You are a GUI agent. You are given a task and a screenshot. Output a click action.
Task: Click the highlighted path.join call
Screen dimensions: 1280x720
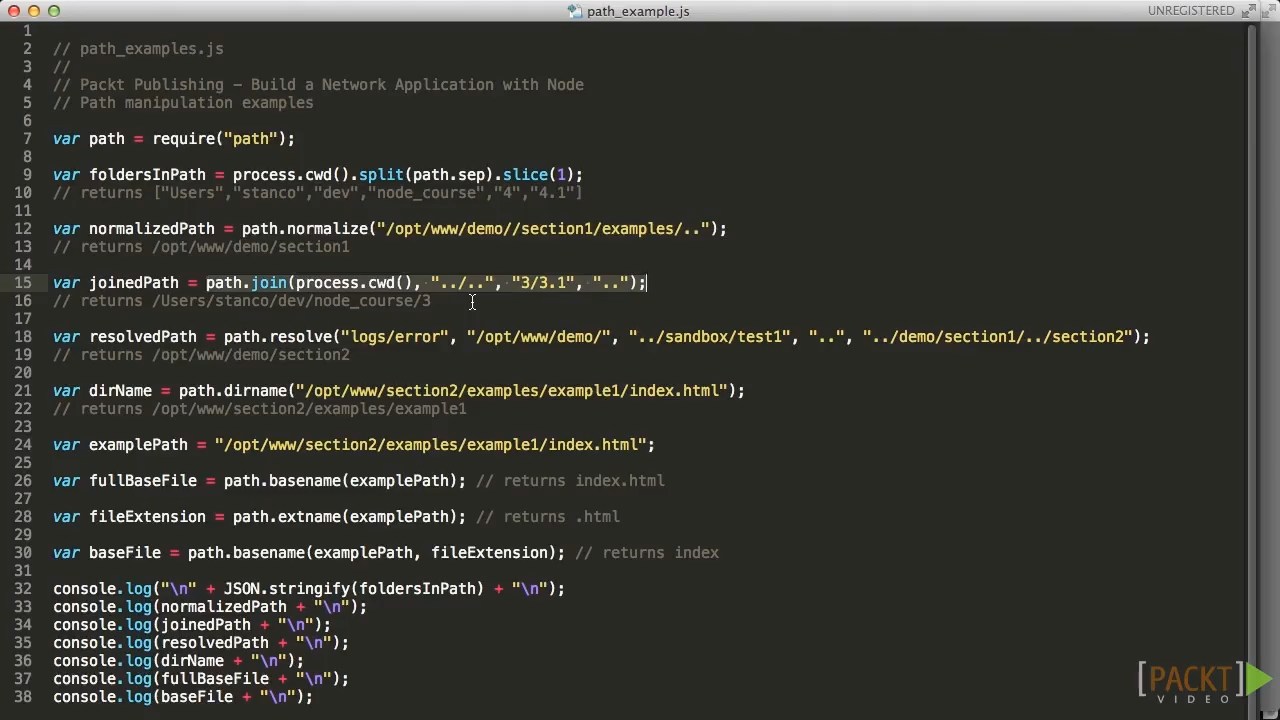pos(426,283)
